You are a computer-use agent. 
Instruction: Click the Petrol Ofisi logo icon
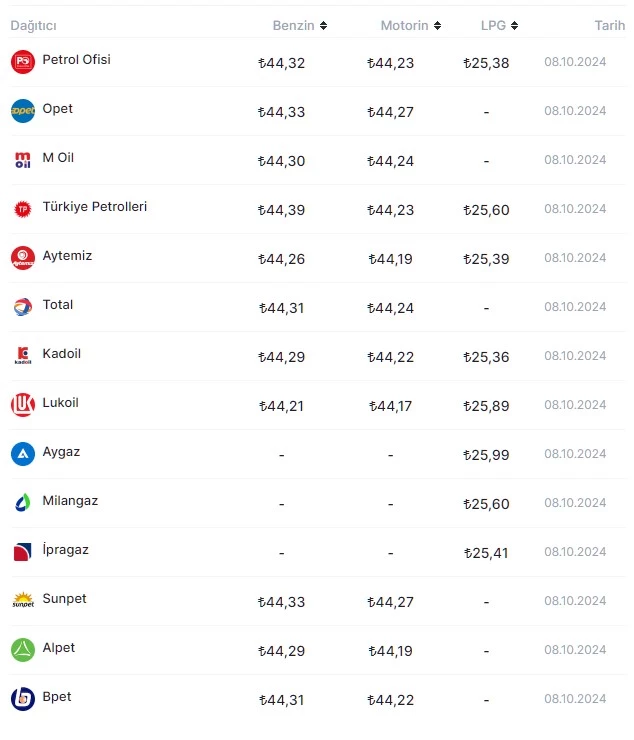pyautogui.click(x=22, y=62)
